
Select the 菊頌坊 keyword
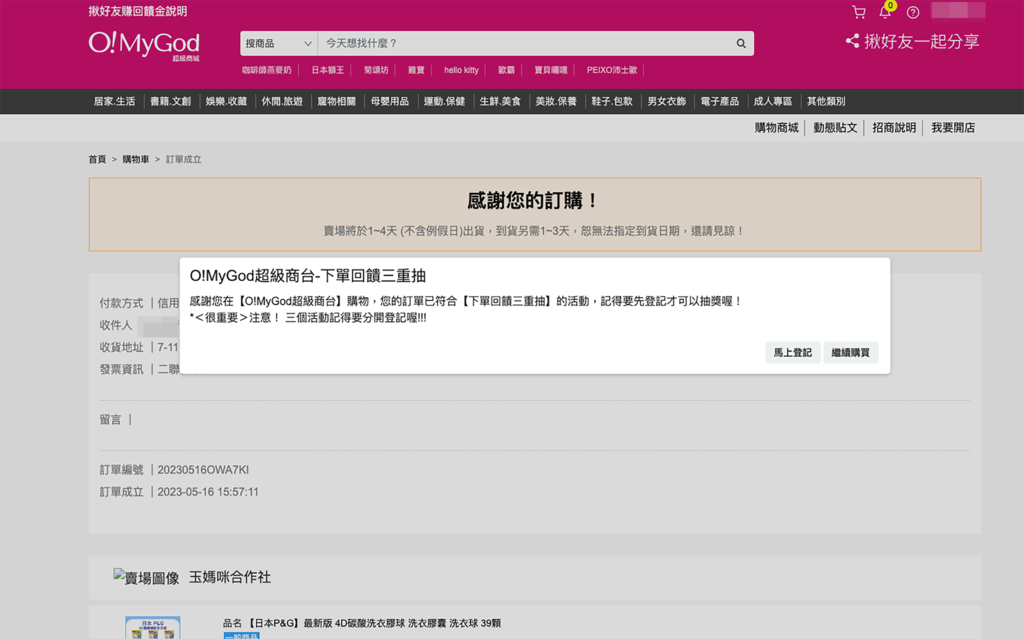pyautogui.click(x=376, y=70)
